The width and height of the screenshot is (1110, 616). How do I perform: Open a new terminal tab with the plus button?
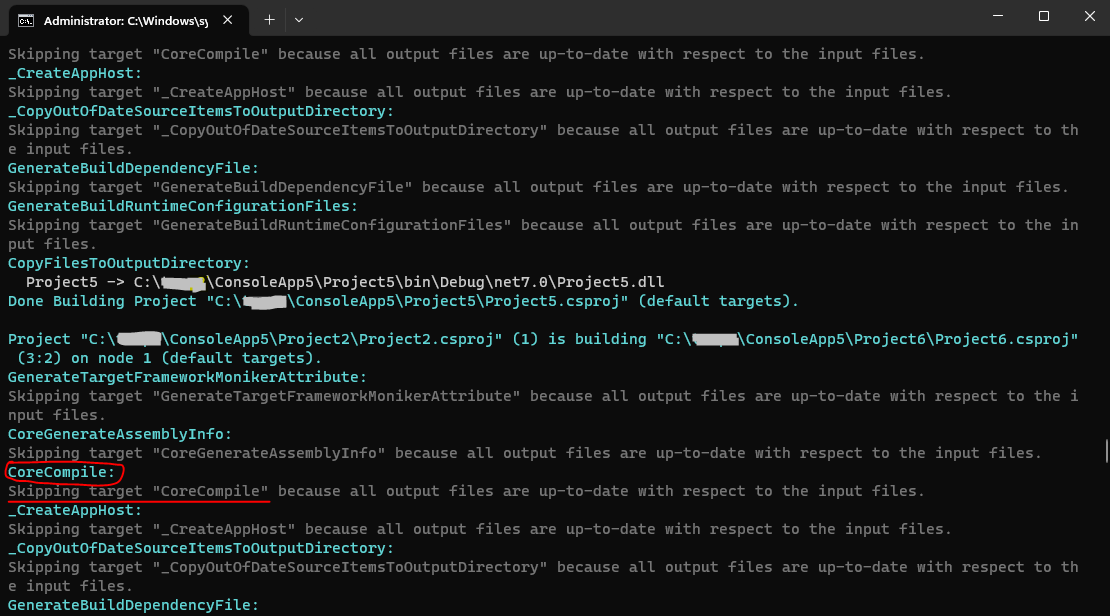pyautogui.click(x=270, y=20)
